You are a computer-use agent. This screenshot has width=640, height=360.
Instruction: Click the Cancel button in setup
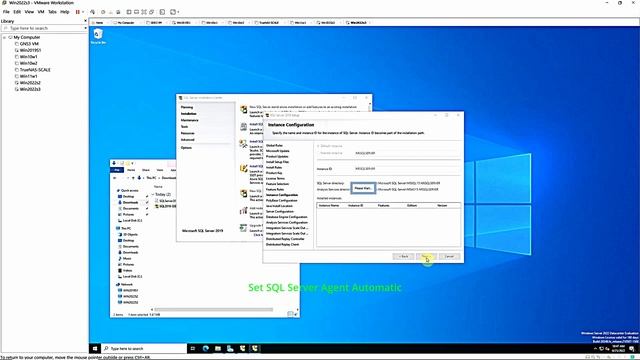[449, 256]
